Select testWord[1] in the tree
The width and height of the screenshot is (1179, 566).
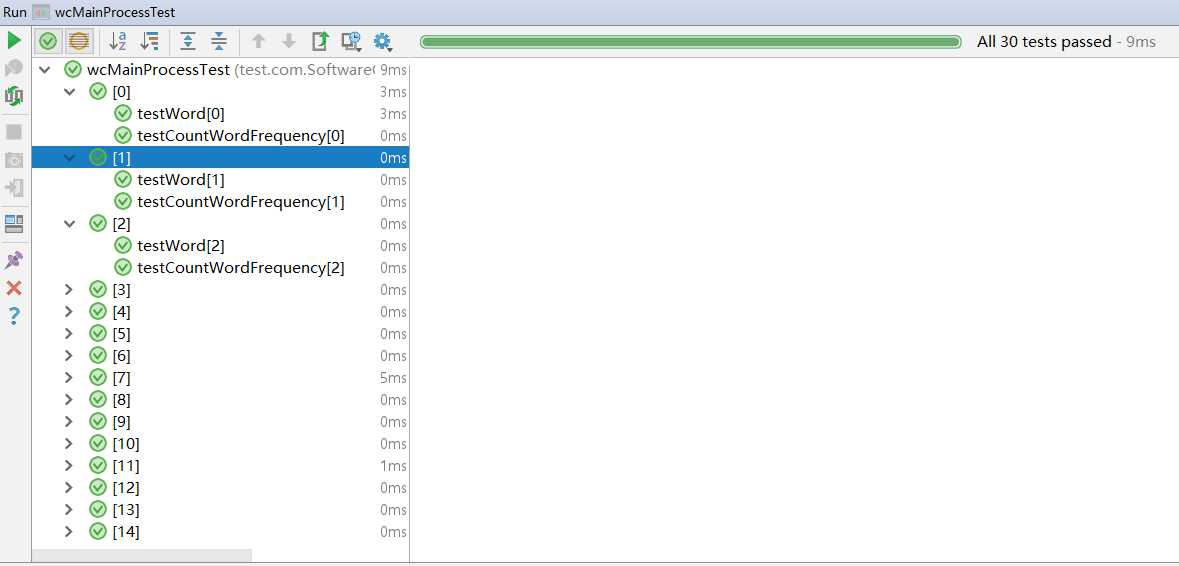(180, 180)
